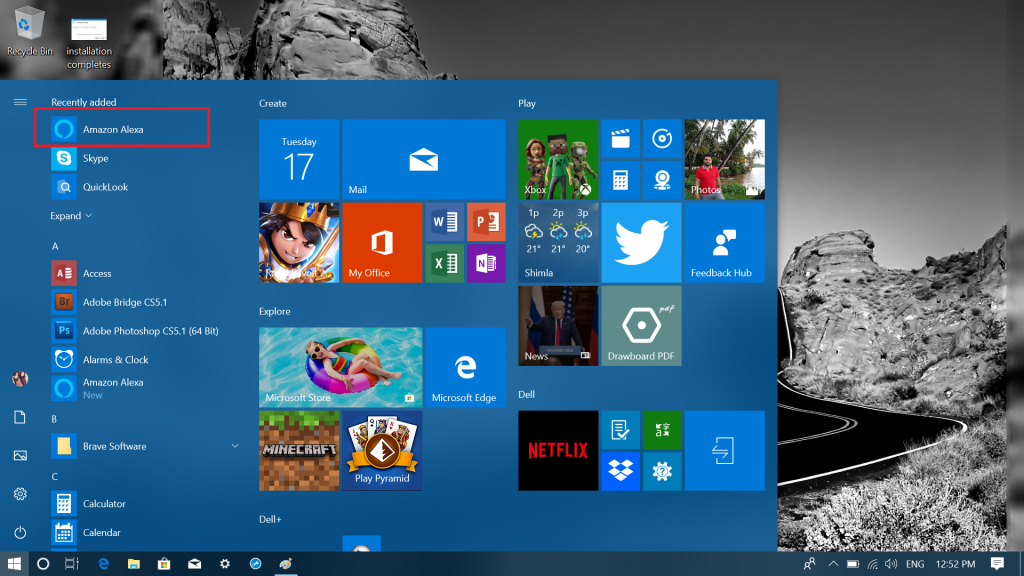Launch PowerPoint from the small tile
Image resolution: width=1024 pixels, height=576 pixels.
point(487,222)
